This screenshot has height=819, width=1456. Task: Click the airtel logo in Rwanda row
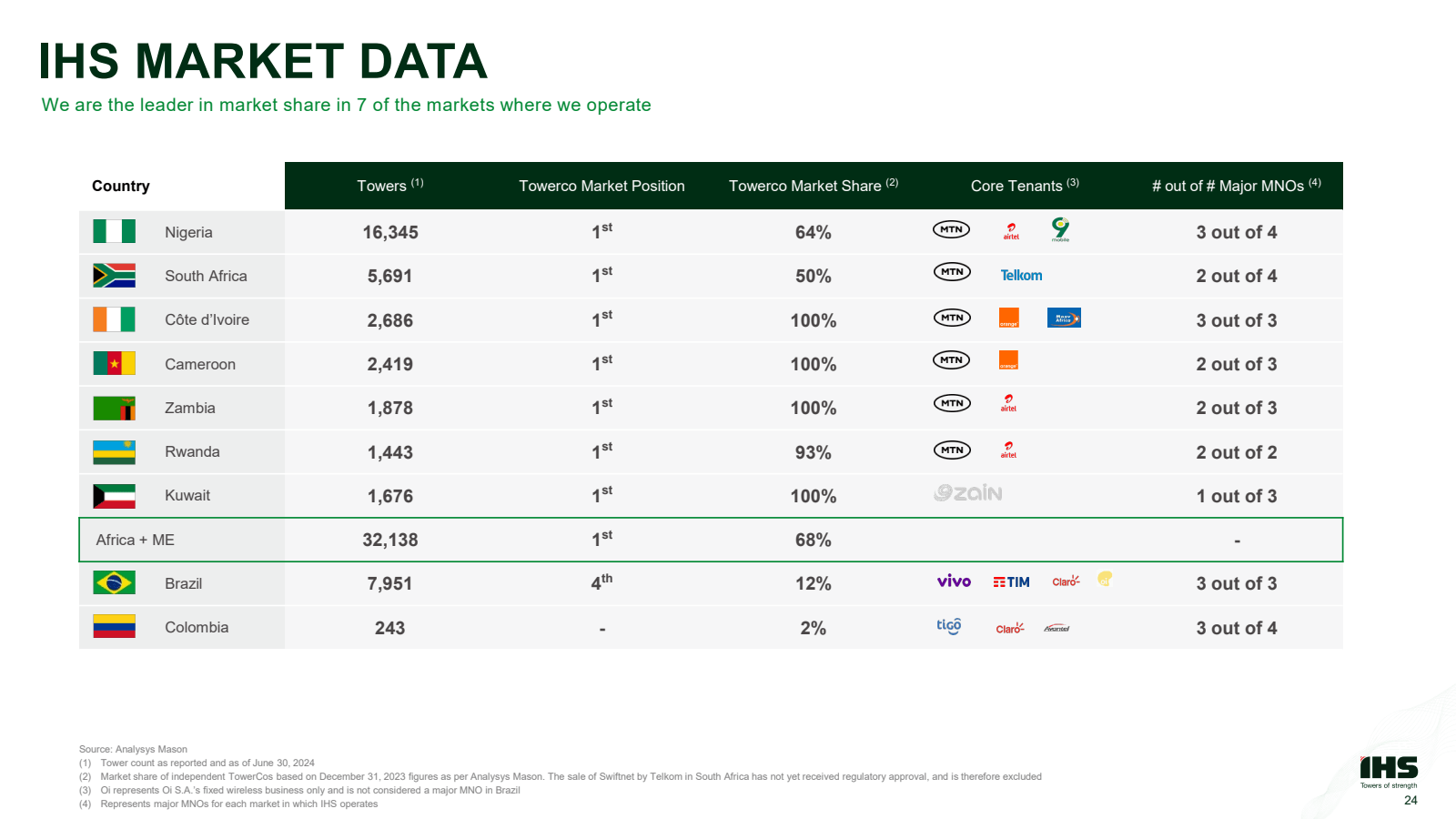pyautogui.click(x=1008, y=450)
